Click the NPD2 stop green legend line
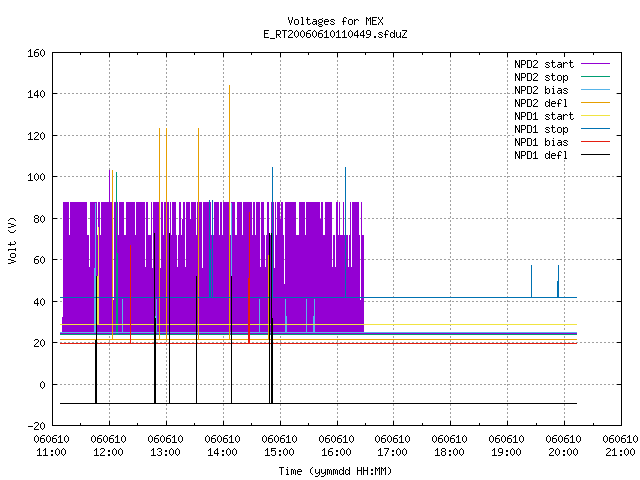The height and width of the screenshot is (480, 640). click(x=595, y=77)
